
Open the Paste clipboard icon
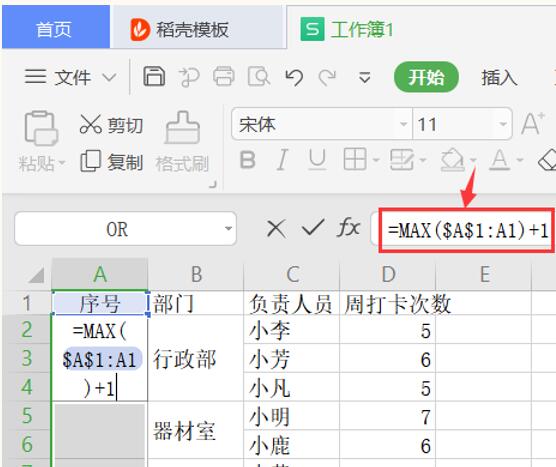coord(41,128)
